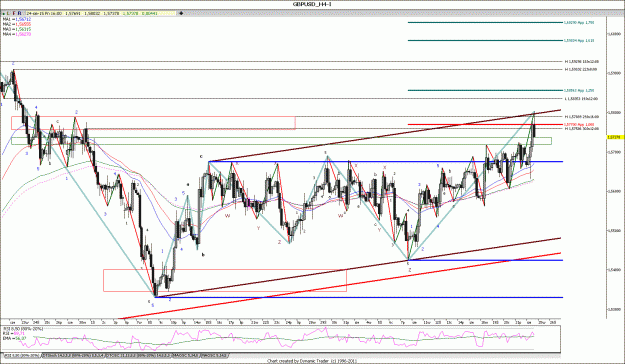Click the GBPUSD chart title
Viewport: 625px width, 364px height.
pos(312,4)
